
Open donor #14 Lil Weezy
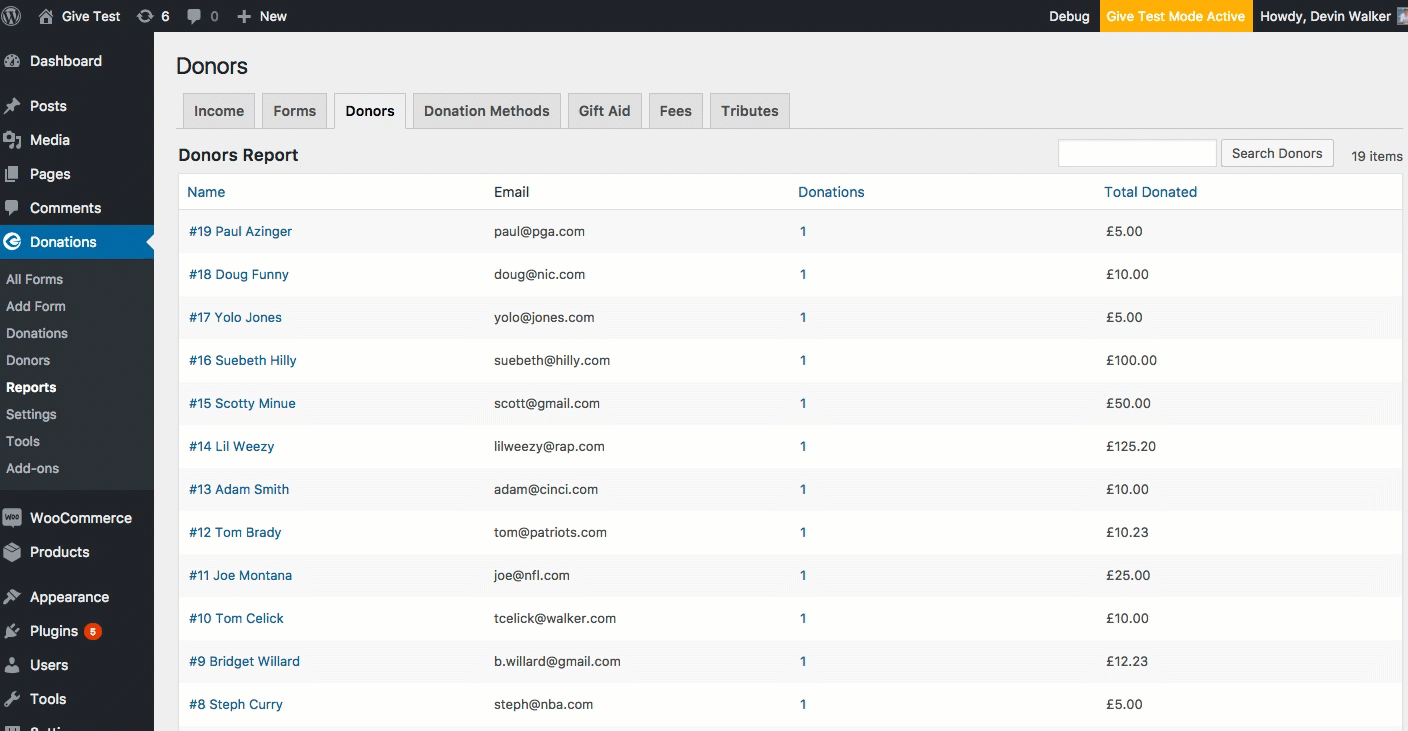[231, 446]
